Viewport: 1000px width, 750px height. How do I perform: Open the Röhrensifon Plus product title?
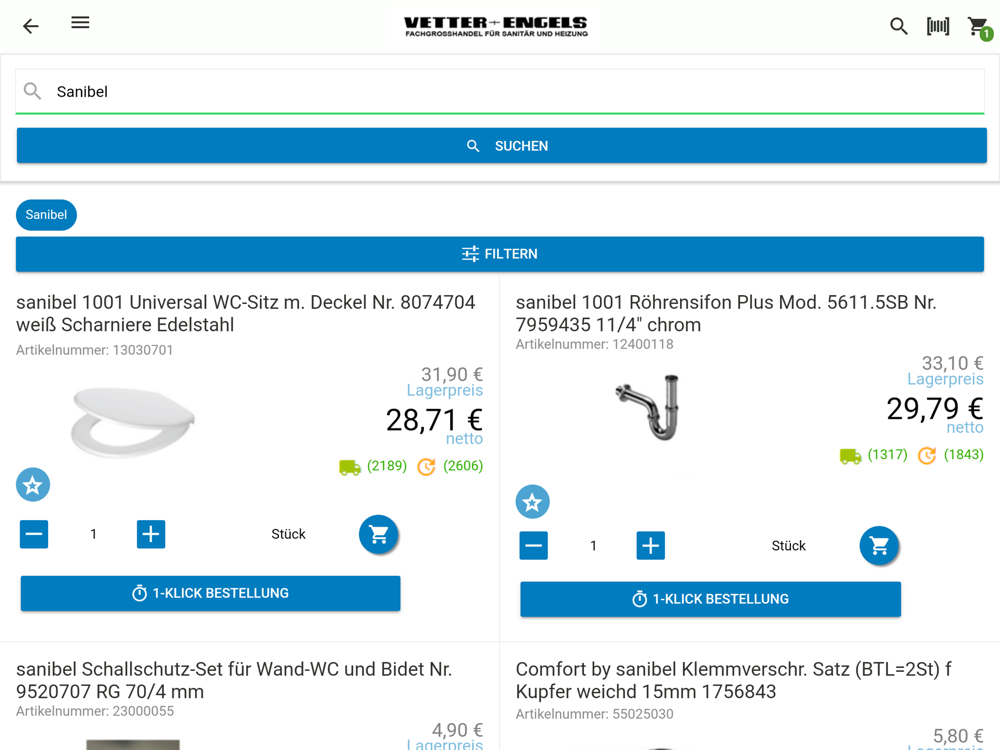[x=726, y=313]
